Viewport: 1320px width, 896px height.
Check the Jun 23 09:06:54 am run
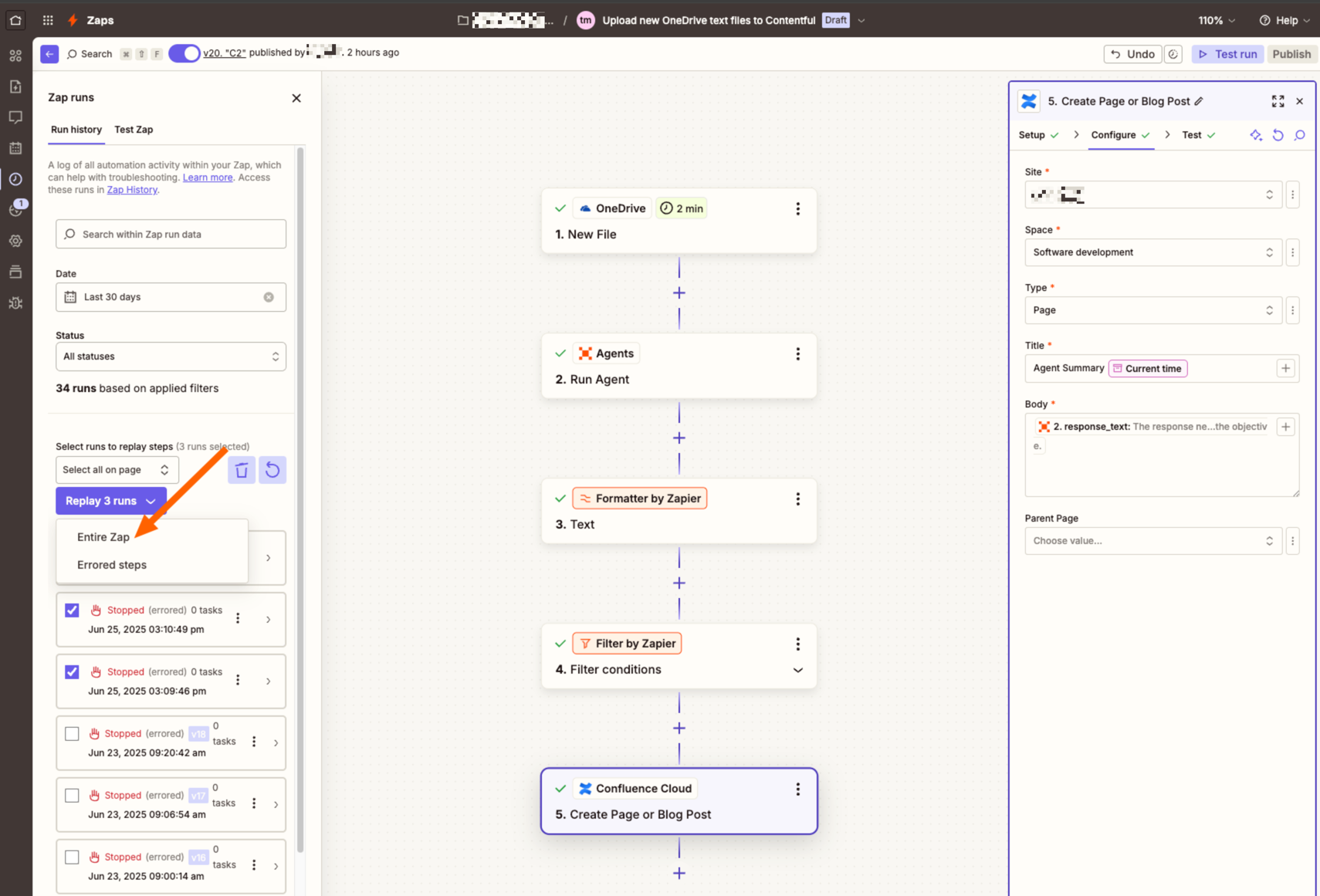[72, 796]
